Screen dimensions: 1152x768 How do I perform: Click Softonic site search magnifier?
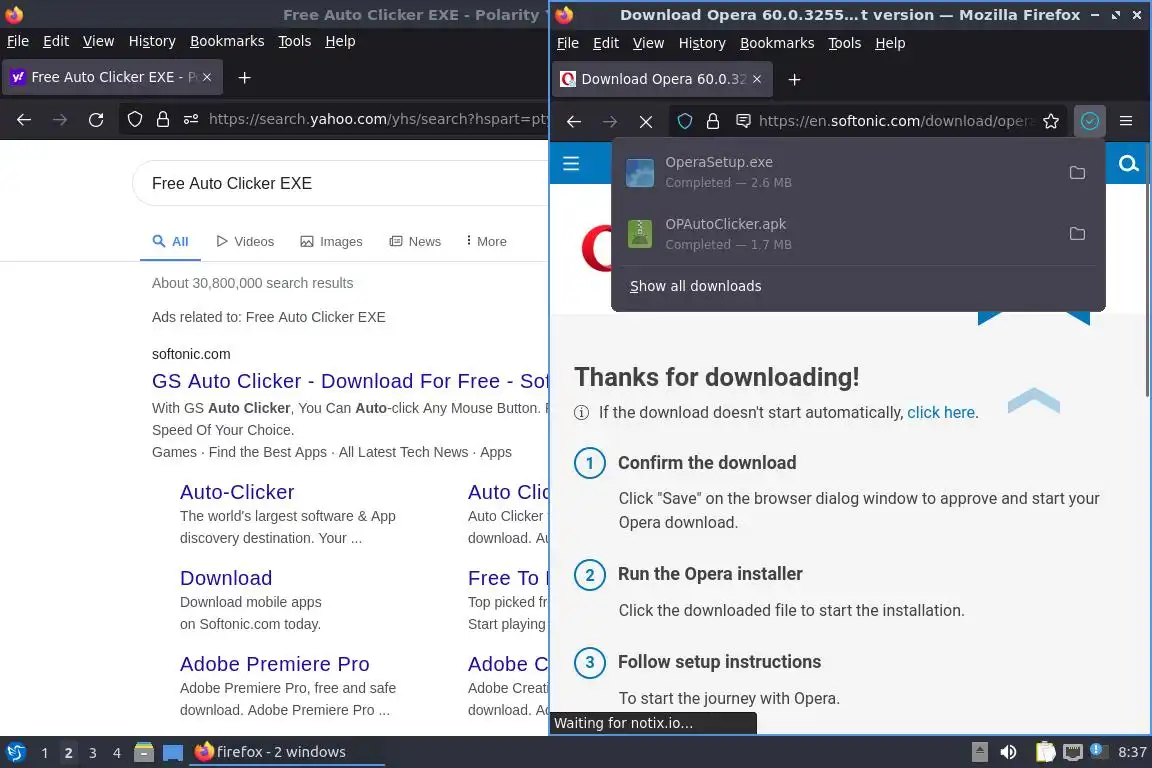coord(1128,163)
